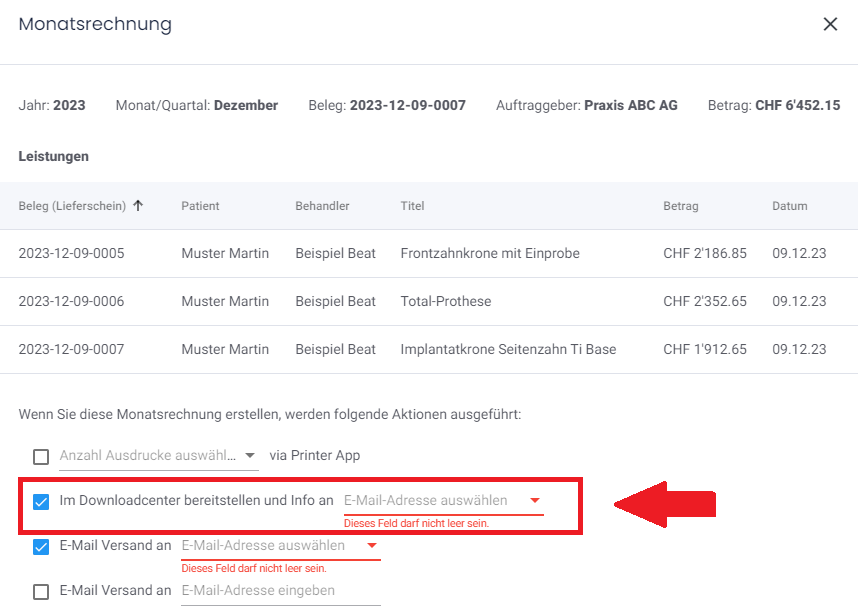Click the Datum column header
The width and height of the screenshot is (858, 610).
tap(789, 205)
